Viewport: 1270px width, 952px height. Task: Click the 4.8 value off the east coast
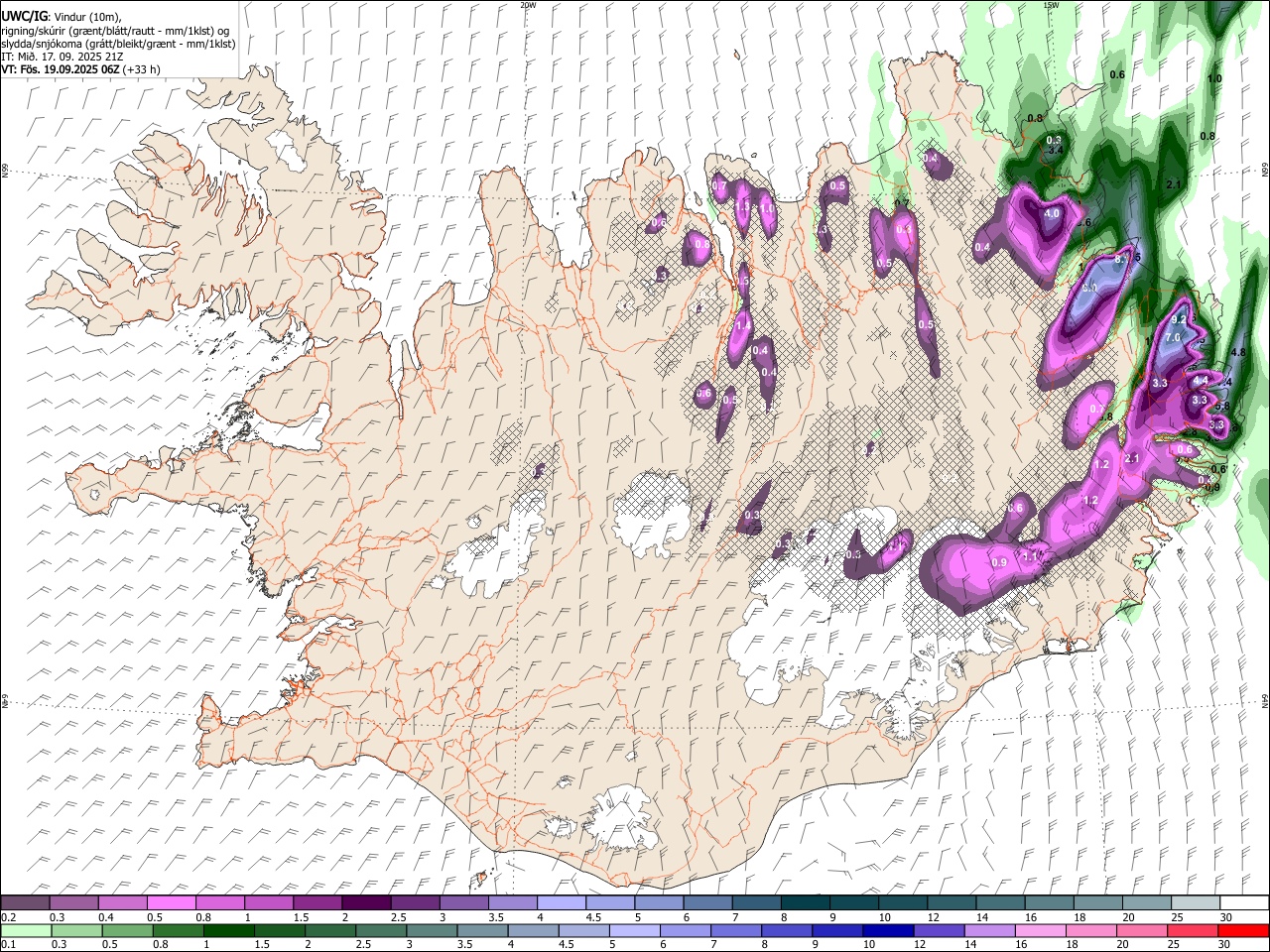1237,352
